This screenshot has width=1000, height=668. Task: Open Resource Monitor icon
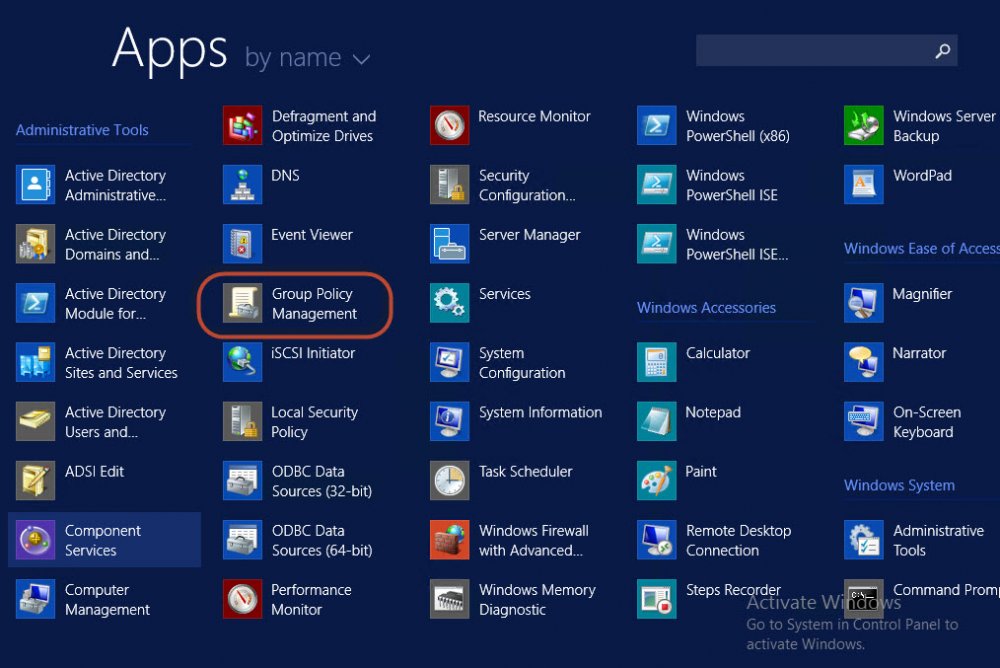(x=450, y=126)
